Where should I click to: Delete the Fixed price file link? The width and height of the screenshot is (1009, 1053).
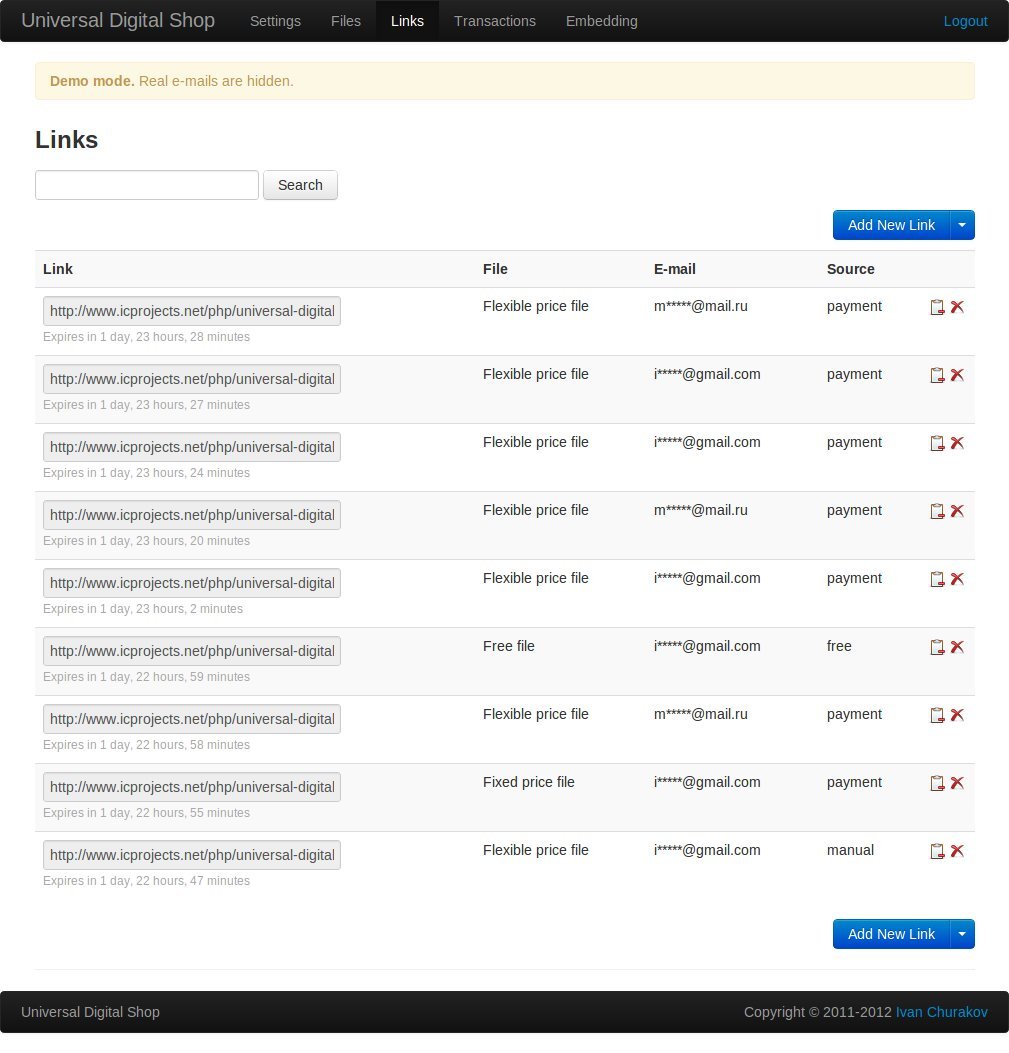957,783
